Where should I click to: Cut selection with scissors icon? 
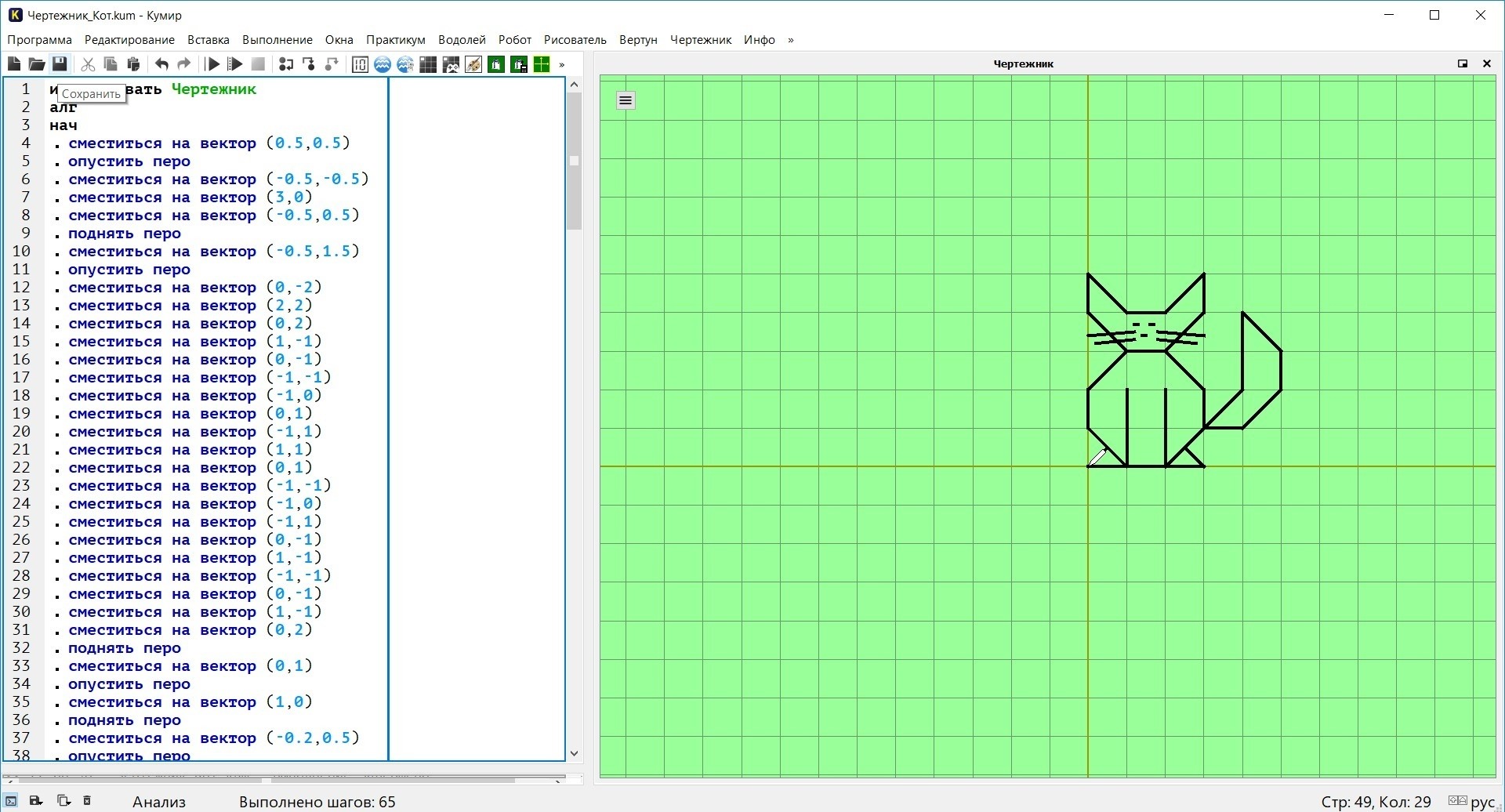coord(88,64)
